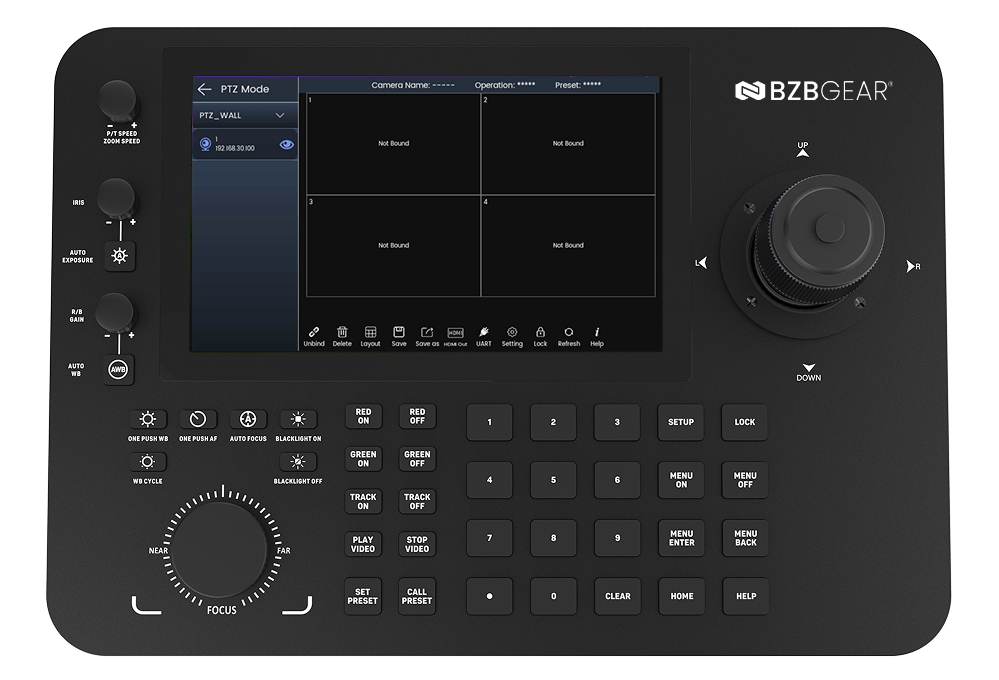999x680 pixels.
Task: Expand the PTZ_WALL dropdown
Action: click(280, 115)
